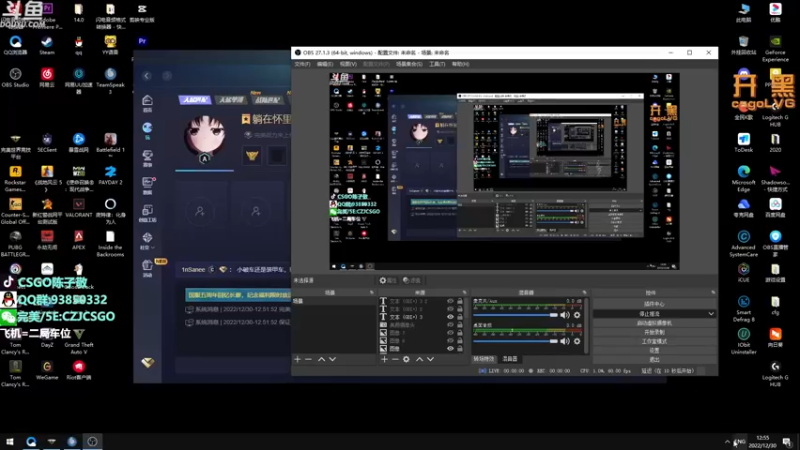This screenshot has width=800, height=450.
Task: Open the Windows Start menu
Action: (x=10, y=441)
